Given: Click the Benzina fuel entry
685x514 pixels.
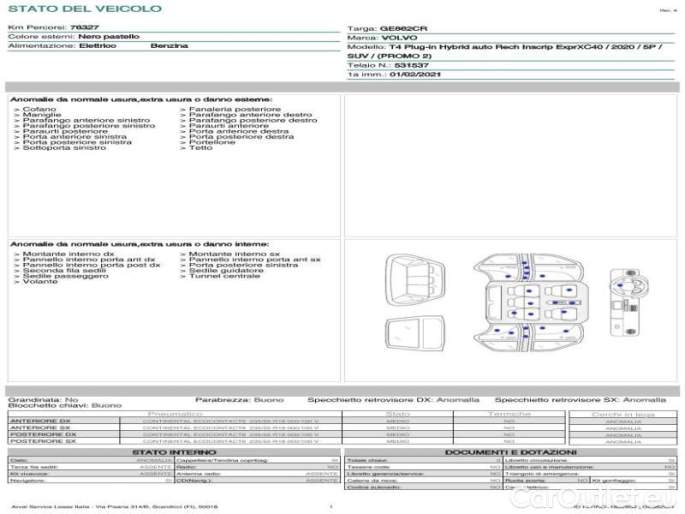Looking at the screenshot, I should (x=169, y=45).
